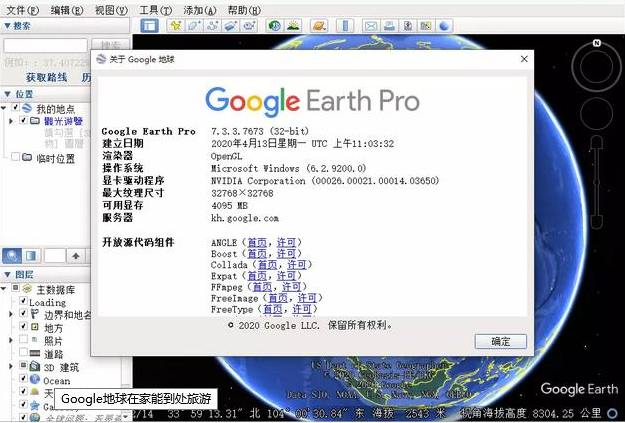The width and height of the screenshot is (625, 423).
Task: Click the yellow pushpin Add Placemark icon
Action: pyautogui.click(x=175, y=26)
